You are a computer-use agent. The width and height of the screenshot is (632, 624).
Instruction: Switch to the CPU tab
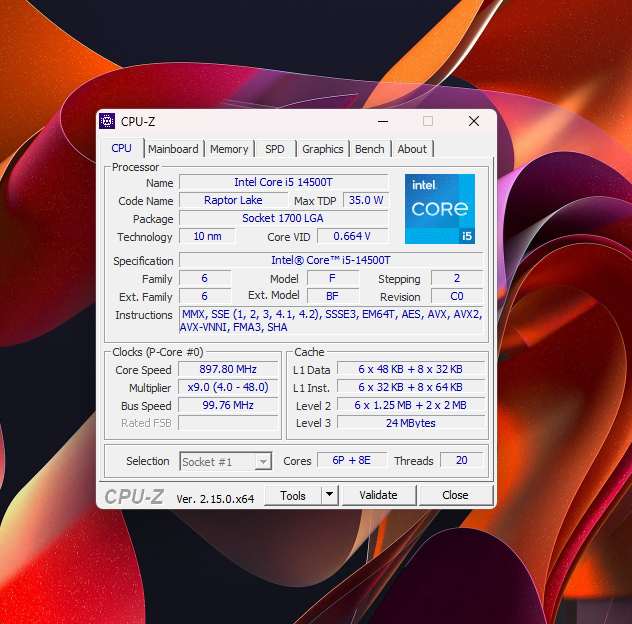[x=121, y=148]
